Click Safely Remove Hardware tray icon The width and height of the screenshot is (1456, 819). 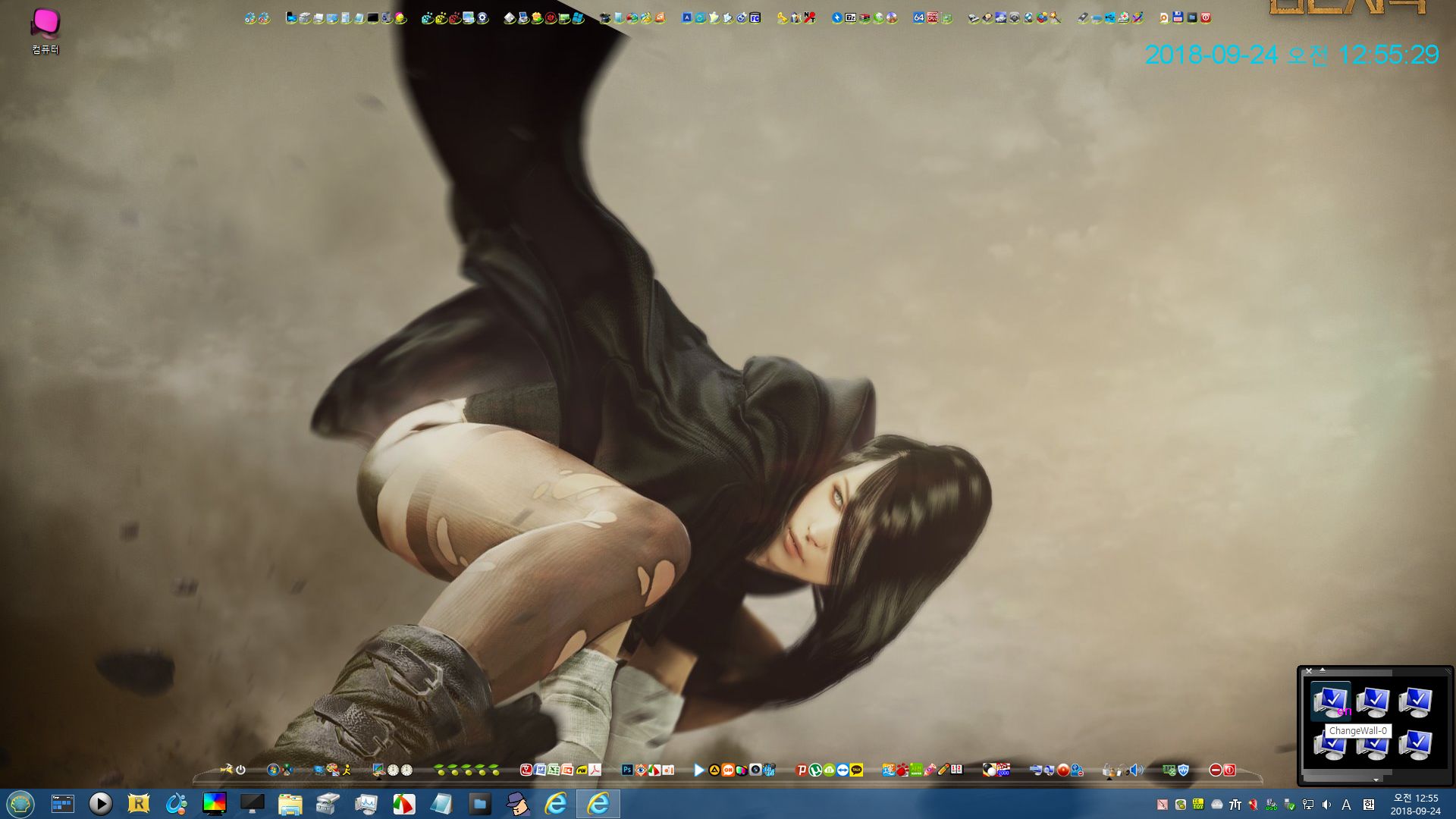click(1289, 805)
